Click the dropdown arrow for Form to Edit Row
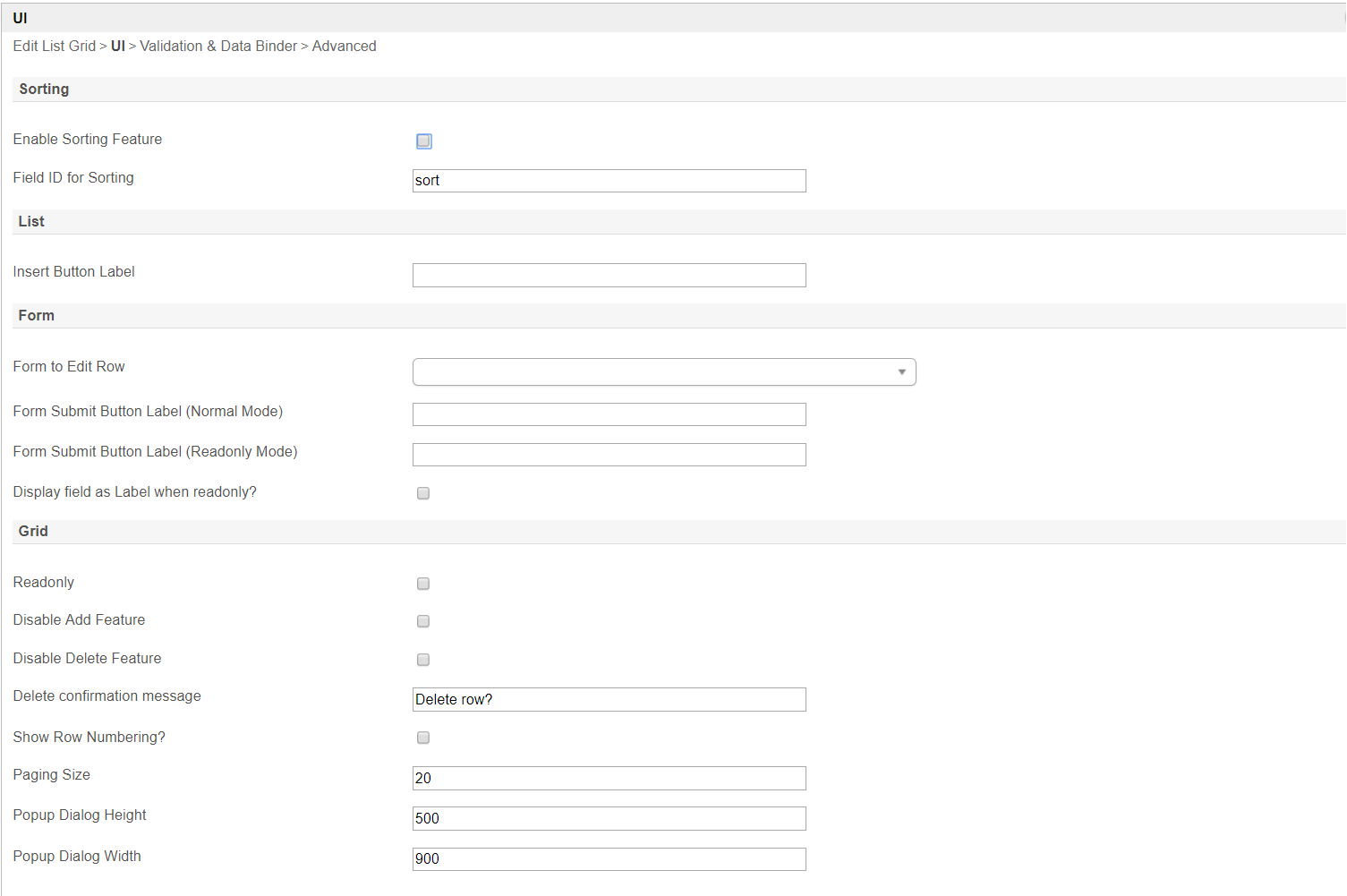 point(901,371)
